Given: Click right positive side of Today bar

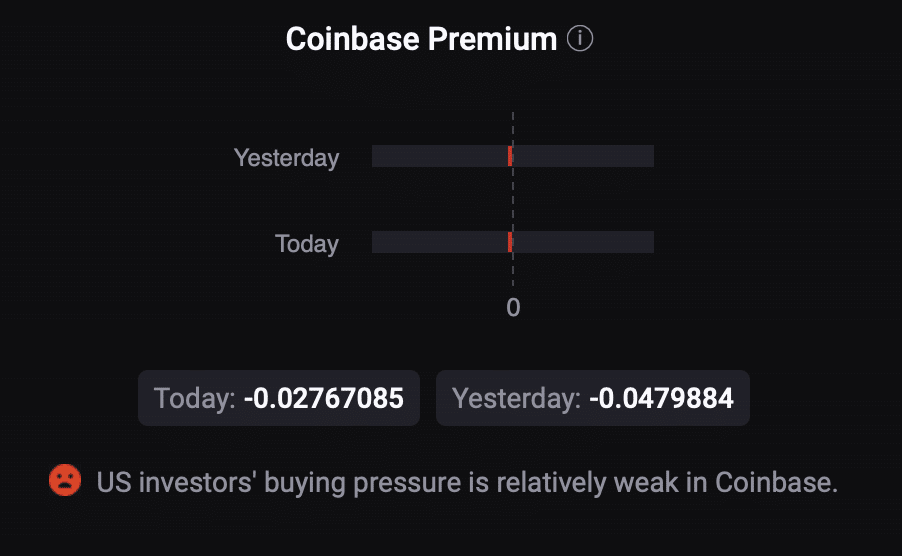Looking at the screenshot, I should click(x=585, y=242).
